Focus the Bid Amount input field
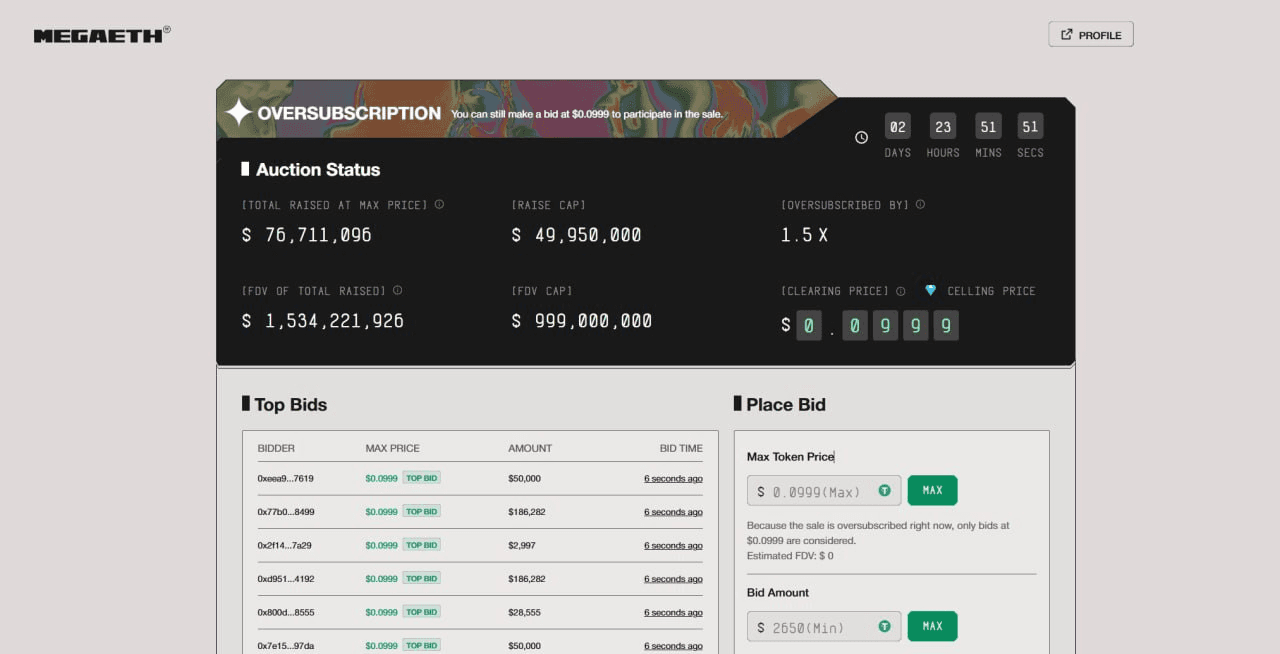 [x=824, y=627]
